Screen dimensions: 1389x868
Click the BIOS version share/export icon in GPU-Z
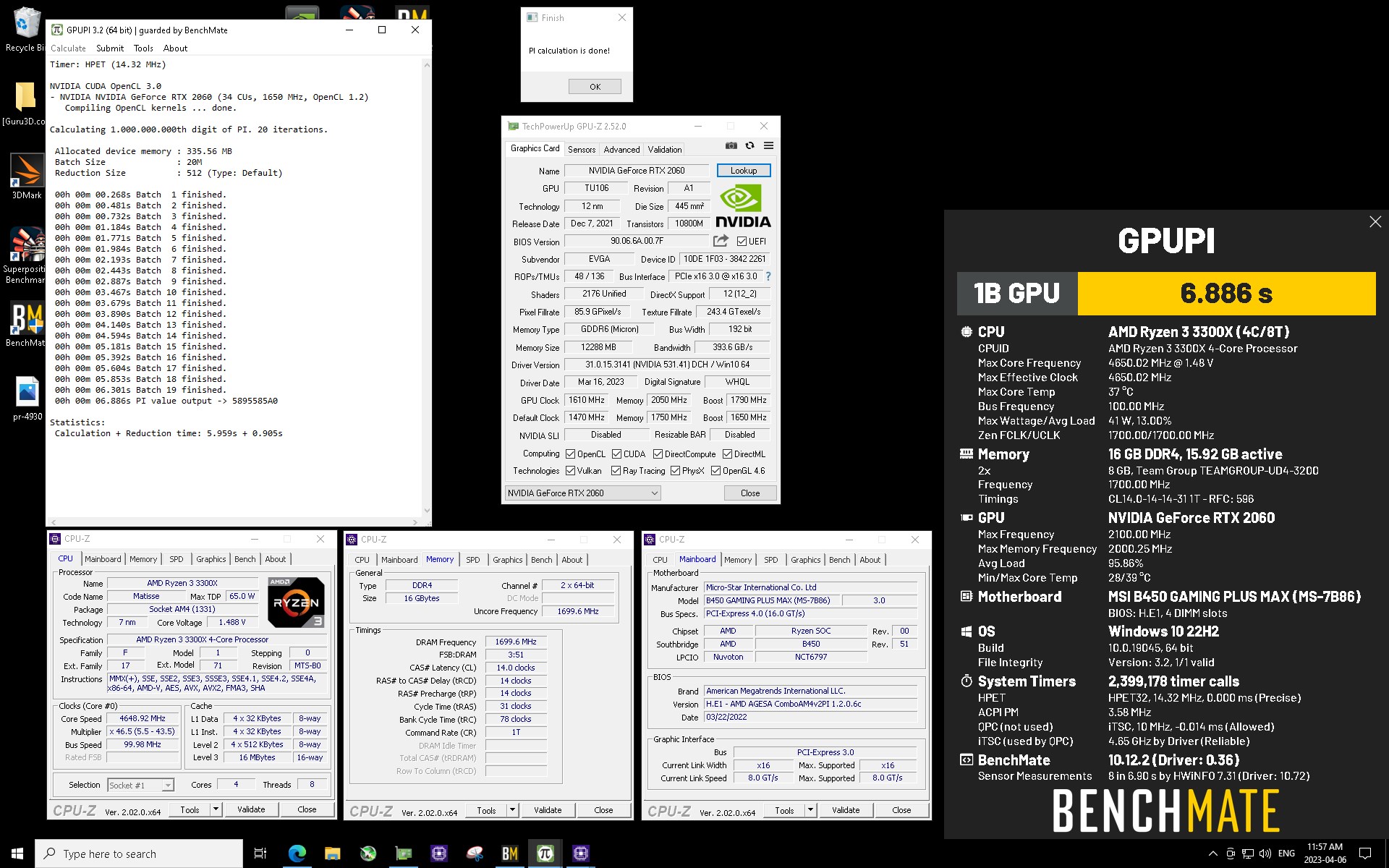click(721, 241)
